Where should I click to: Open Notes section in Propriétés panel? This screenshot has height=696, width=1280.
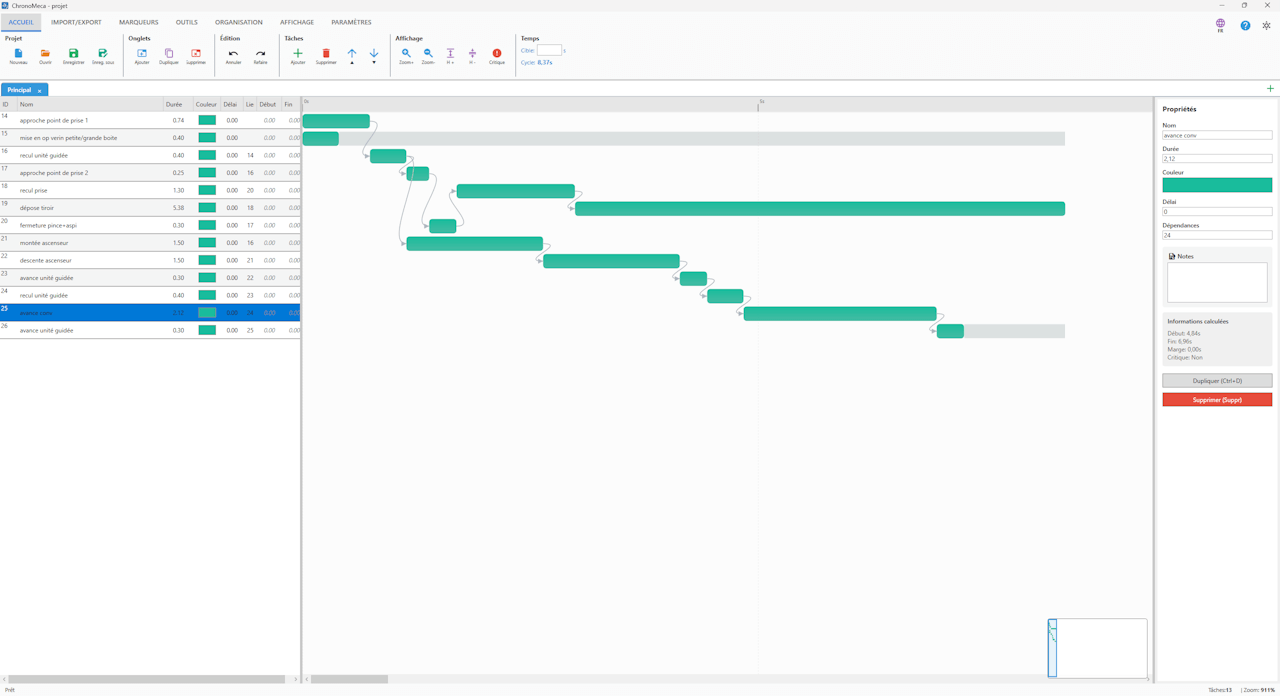click(x=1184, y=257)
